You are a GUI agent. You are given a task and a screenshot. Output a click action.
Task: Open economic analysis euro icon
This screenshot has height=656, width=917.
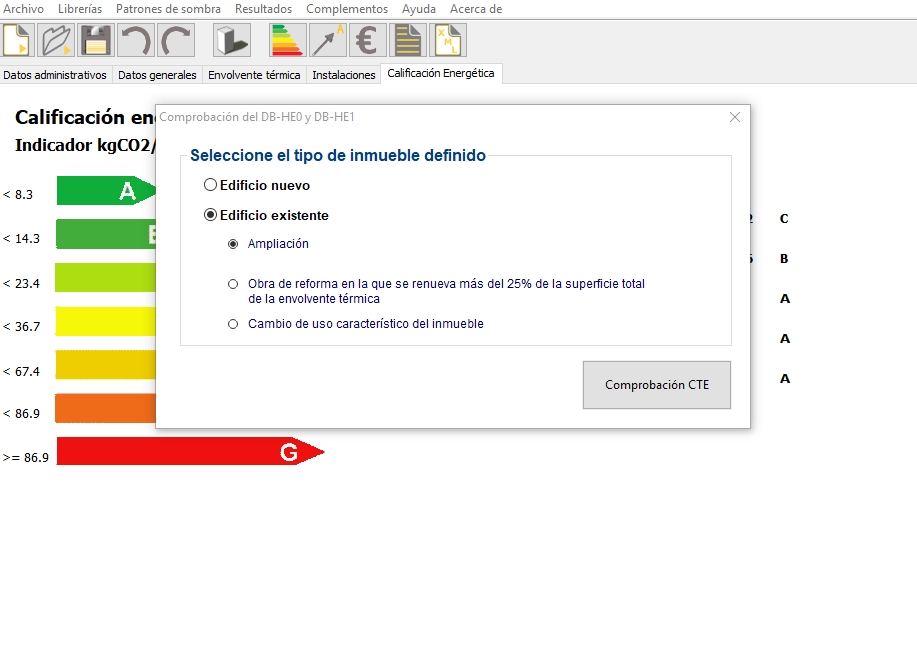pyautogui.click(x=367, y=41)
